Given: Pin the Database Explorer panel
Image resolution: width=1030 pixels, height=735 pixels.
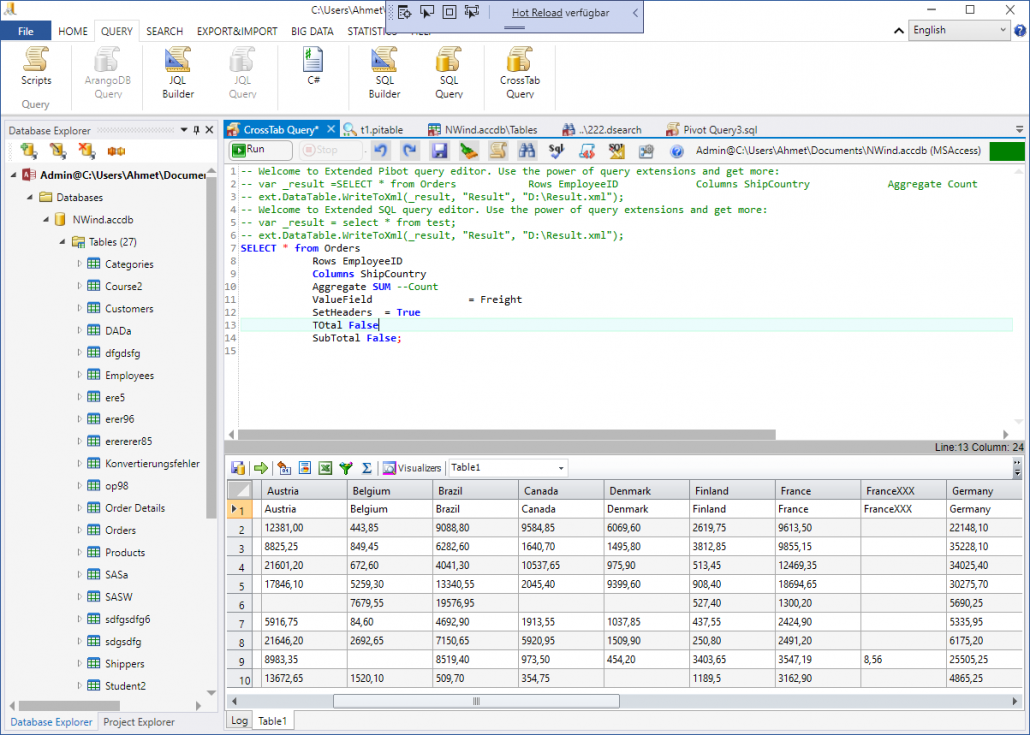Looking at the screenshot, I should 196,130.
